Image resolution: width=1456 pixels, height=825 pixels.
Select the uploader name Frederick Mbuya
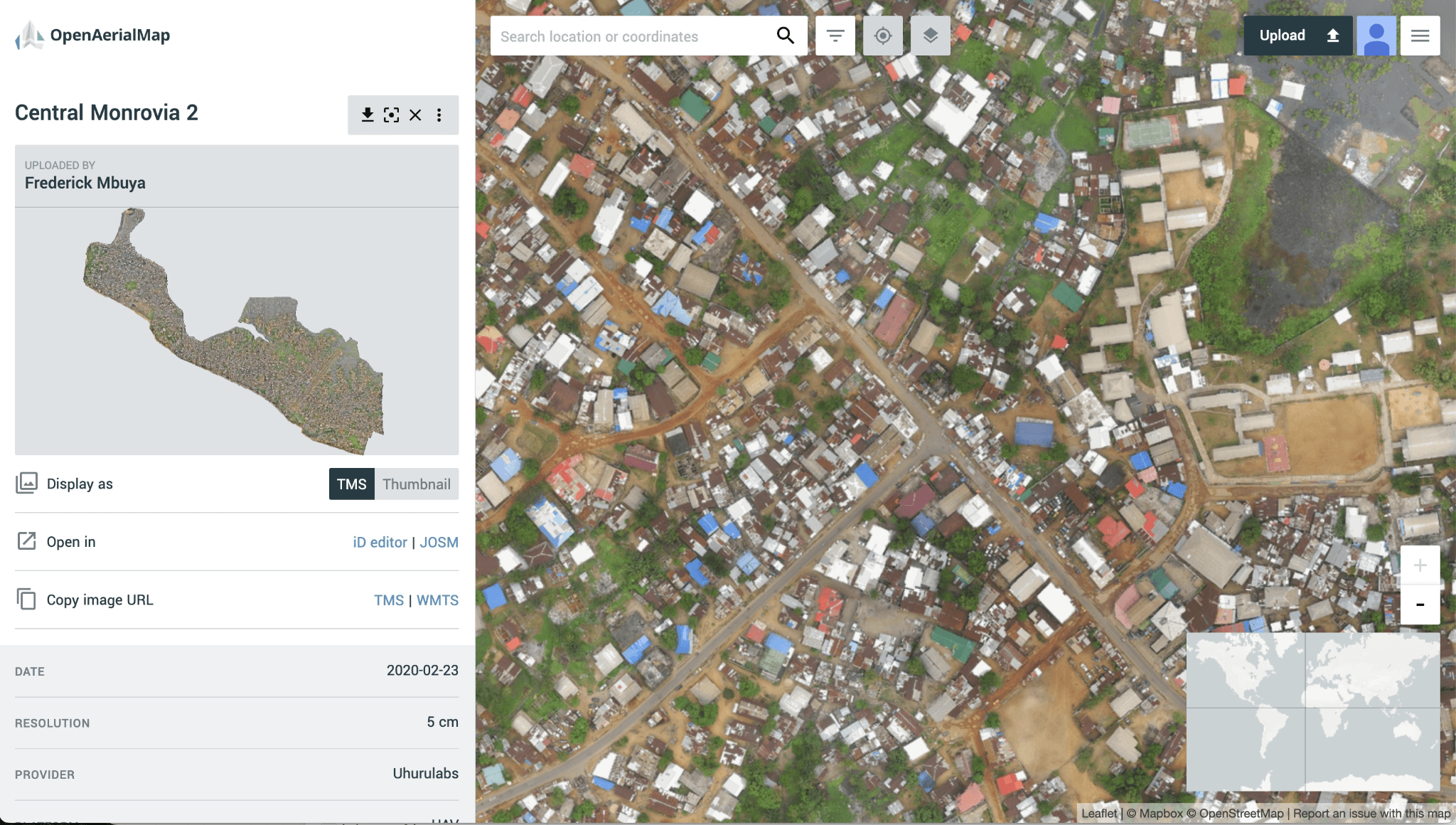(x=85, y=183)
